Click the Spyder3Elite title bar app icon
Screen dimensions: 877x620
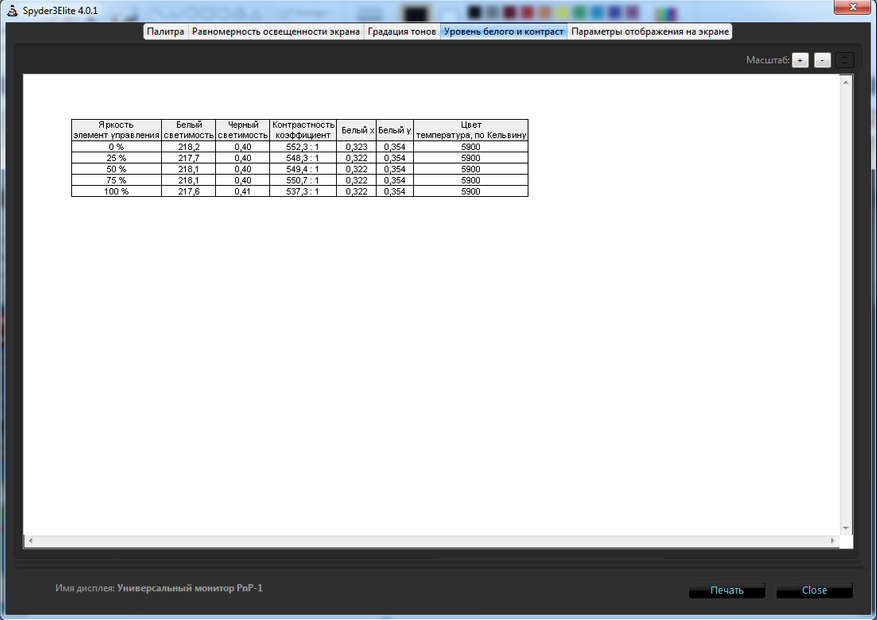[12, 11]
